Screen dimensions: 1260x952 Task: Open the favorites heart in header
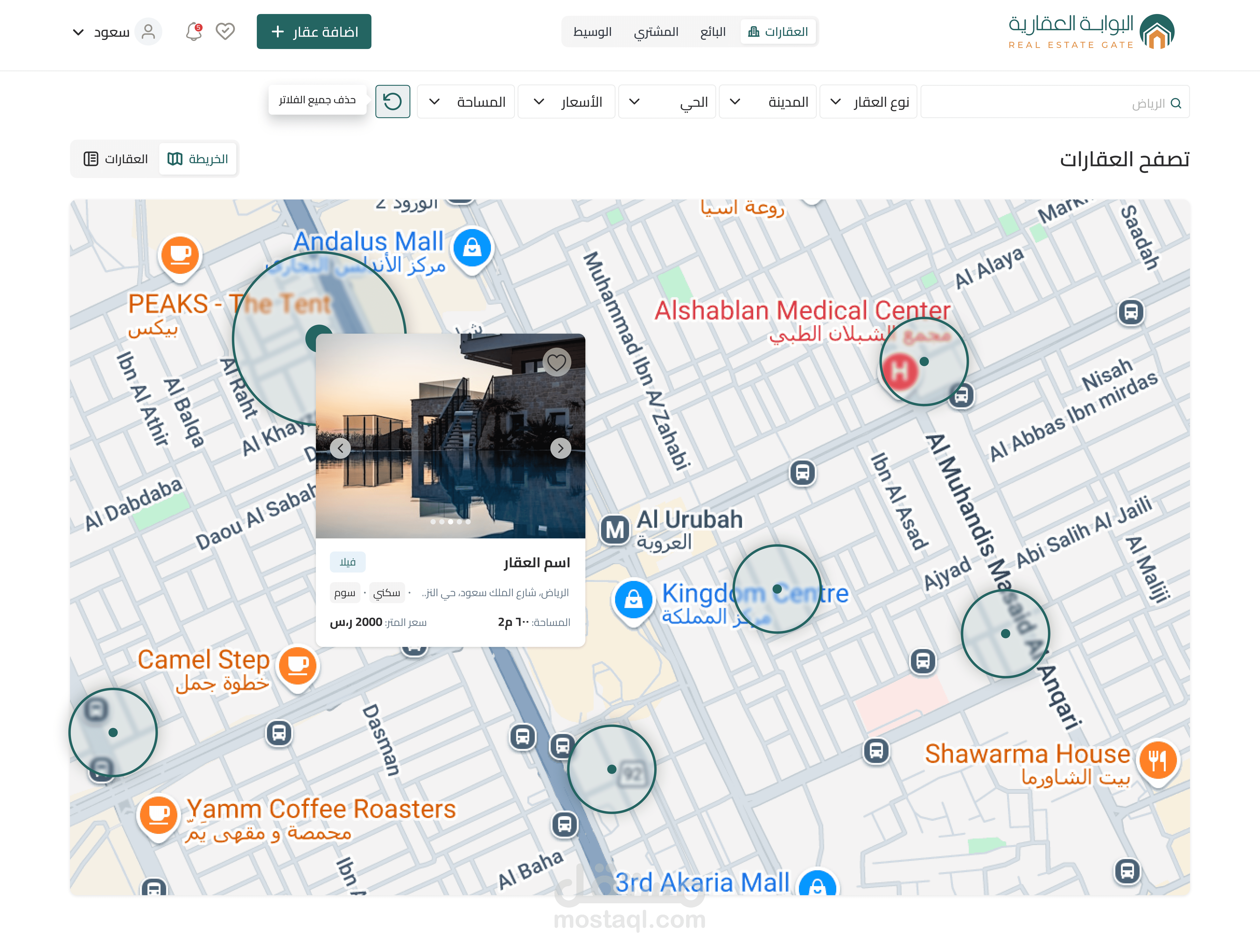tap(226, 31)
